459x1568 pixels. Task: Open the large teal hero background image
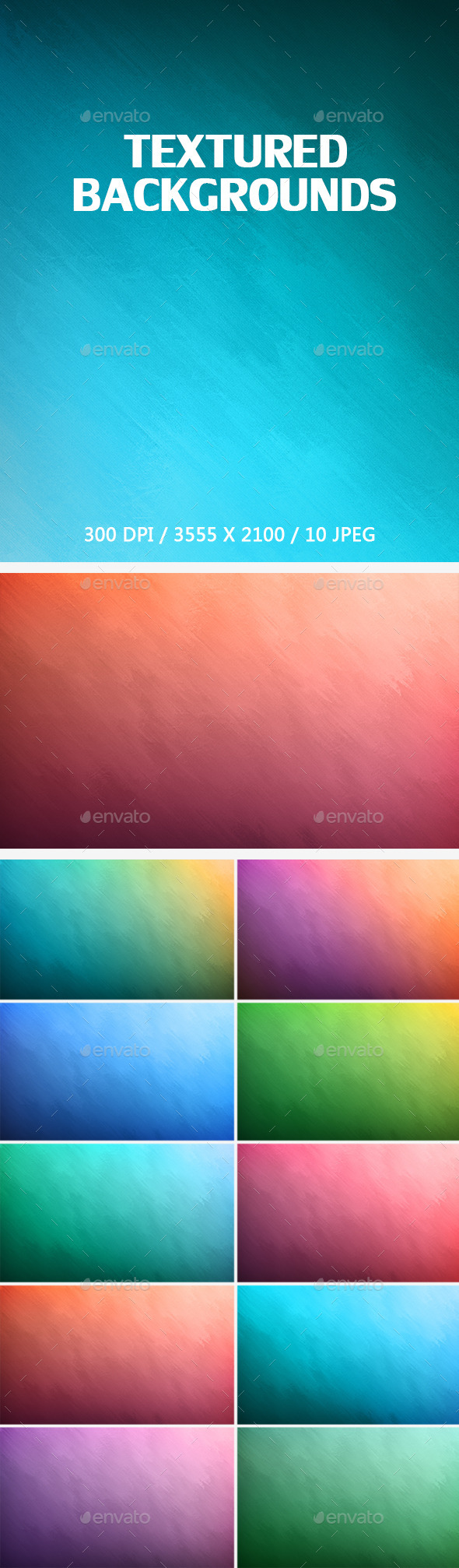pos(229,280)
